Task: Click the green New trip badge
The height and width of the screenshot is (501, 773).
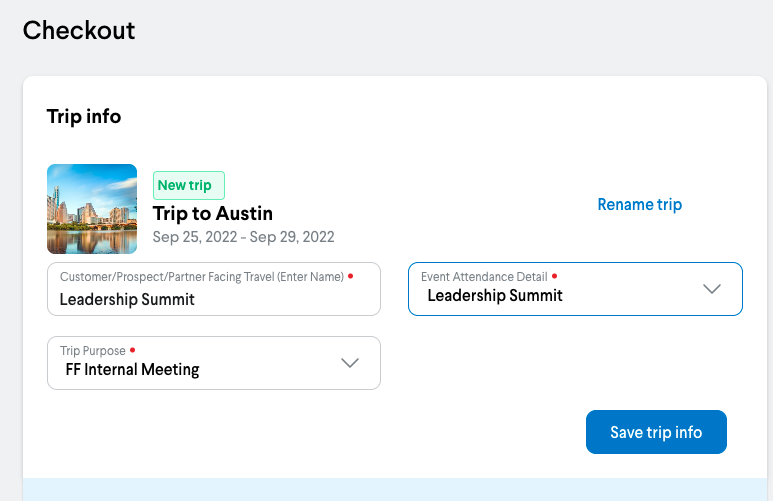Action: (x=189, y=185)
